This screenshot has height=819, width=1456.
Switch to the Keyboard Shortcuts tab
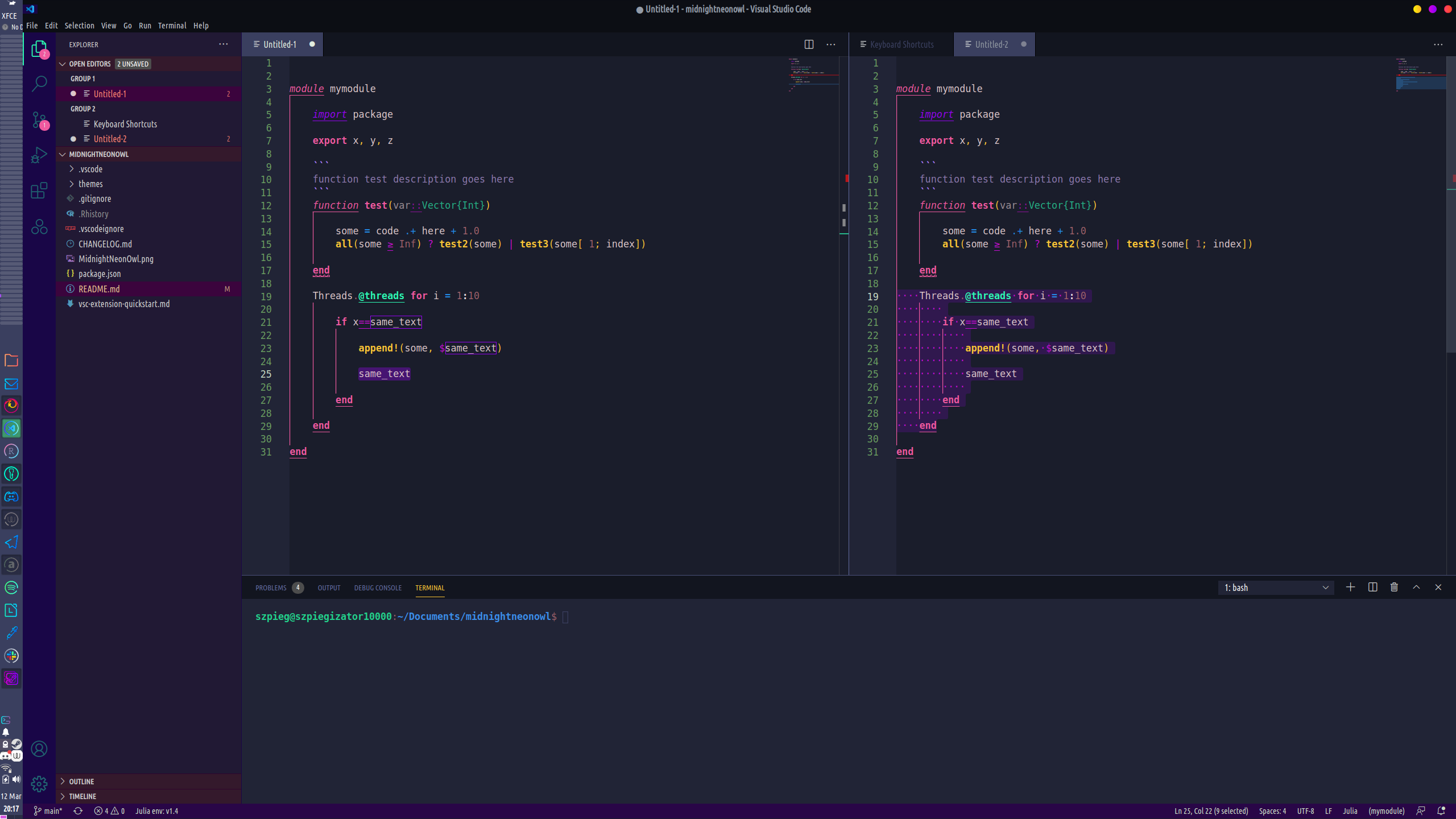pos(901,44)
